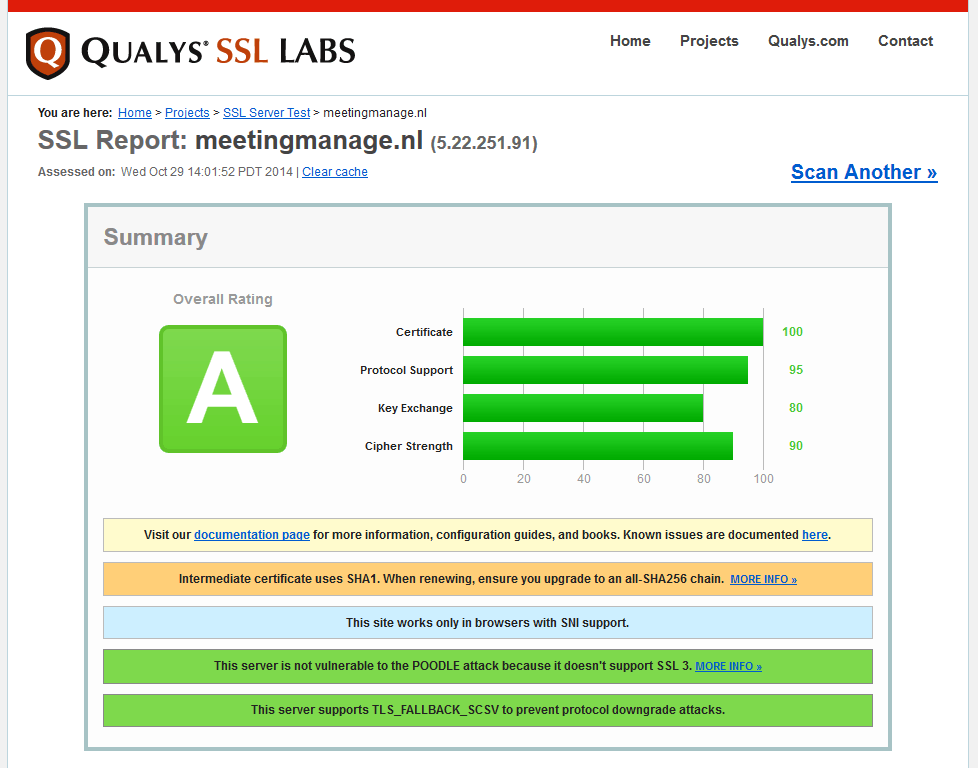Click the Protocol Support score bar
Screen dimensions: 978x768
[606, 370]
